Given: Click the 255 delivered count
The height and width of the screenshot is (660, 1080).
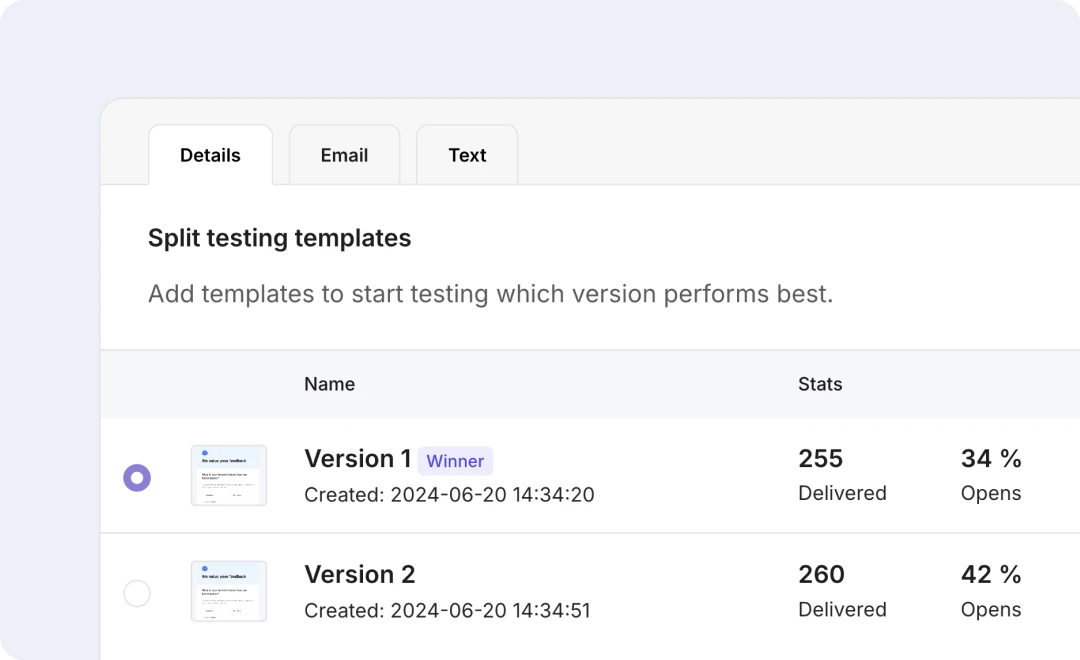Looking at the screenshot, I should tap(820, 459).
